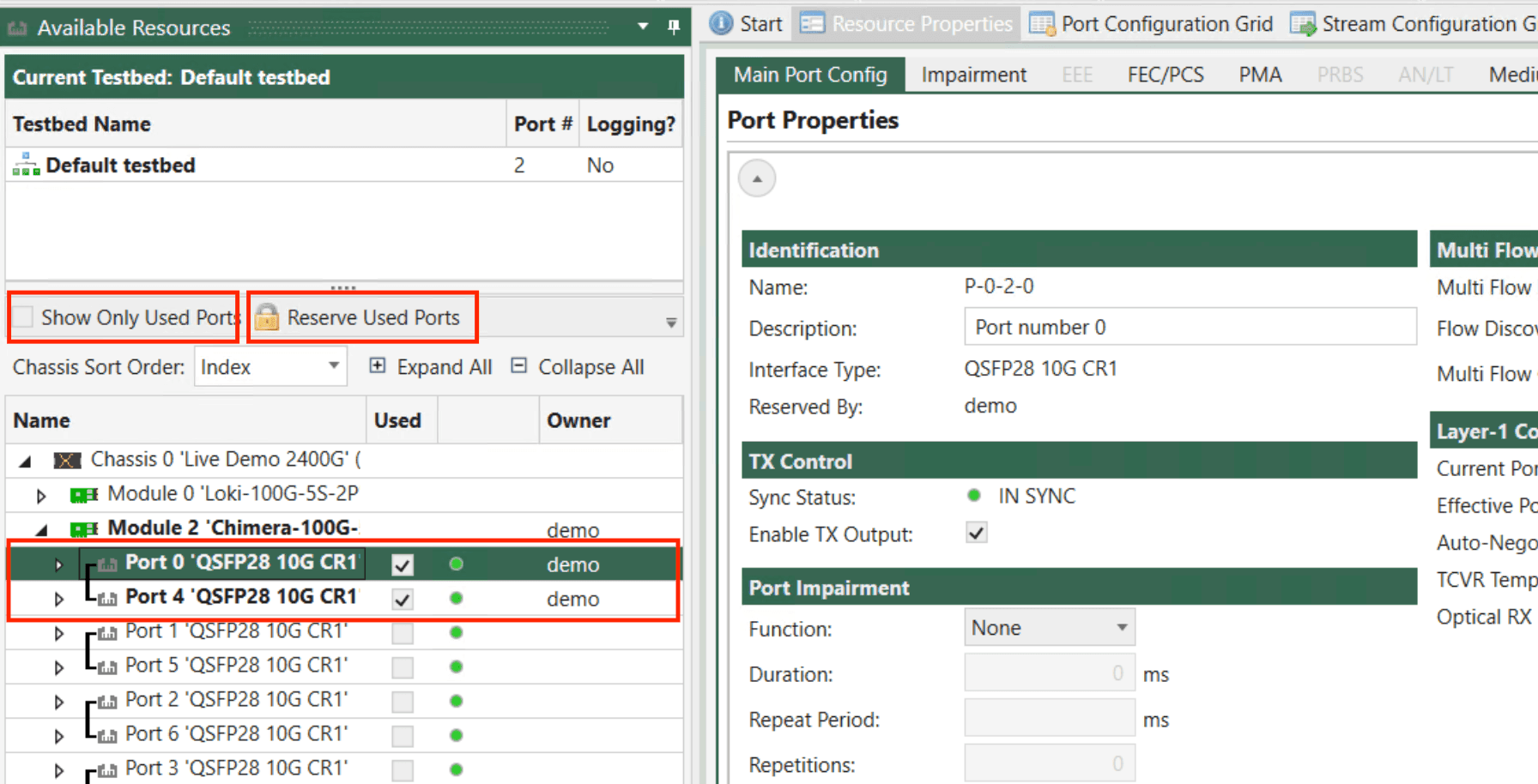The image size is (1538, 784).
Task: Collapse Port Properties with round arrow button
Action: point(757,179)
